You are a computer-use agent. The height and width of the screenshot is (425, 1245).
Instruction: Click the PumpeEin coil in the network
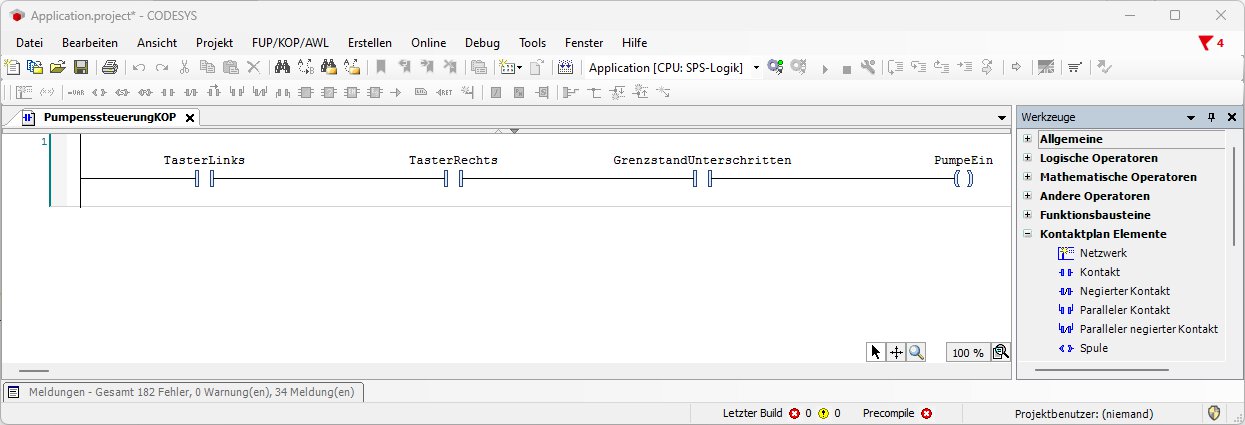click(963, 179)
